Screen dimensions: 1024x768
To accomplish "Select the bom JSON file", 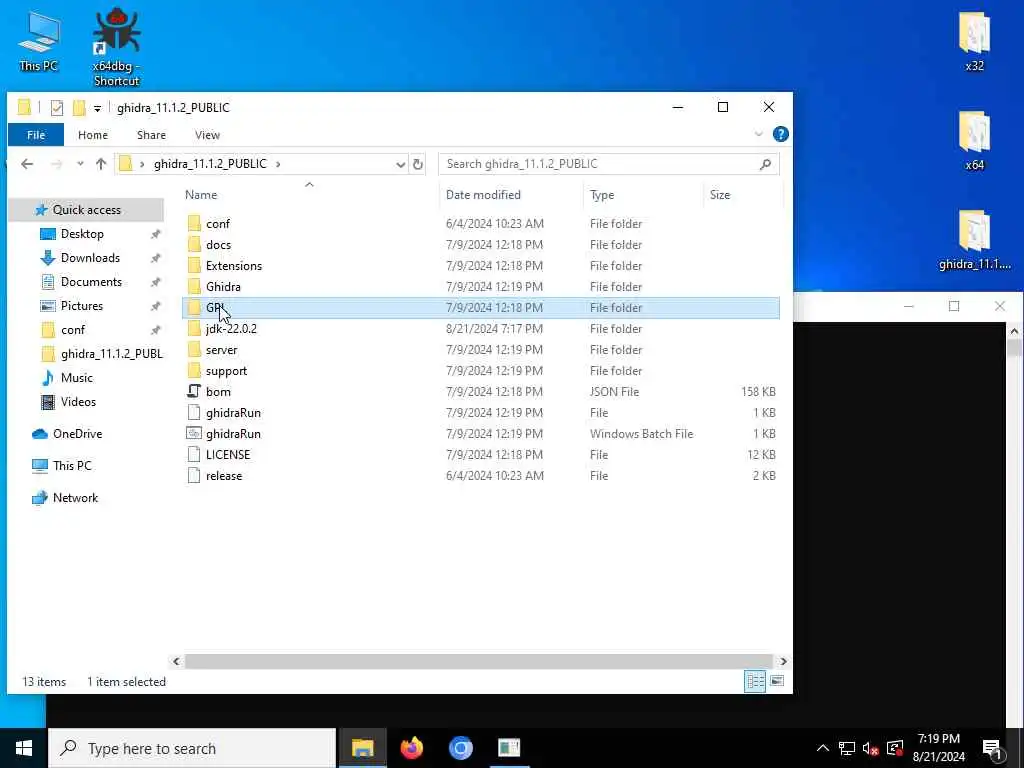I will (x=481, y=392).
